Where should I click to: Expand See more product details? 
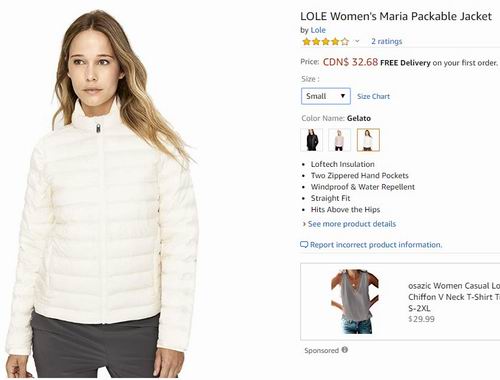(352, 224)
